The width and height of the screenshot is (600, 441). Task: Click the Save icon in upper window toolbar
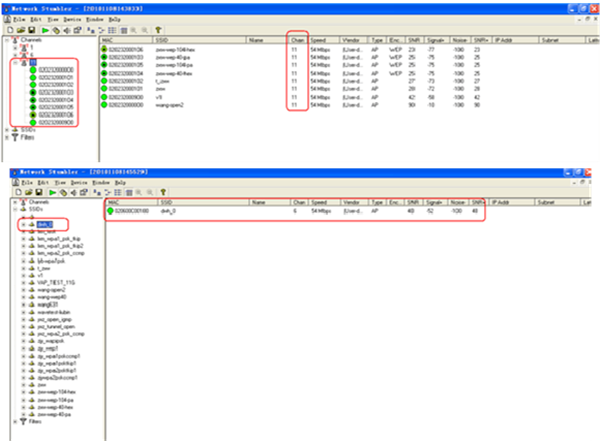31,31
